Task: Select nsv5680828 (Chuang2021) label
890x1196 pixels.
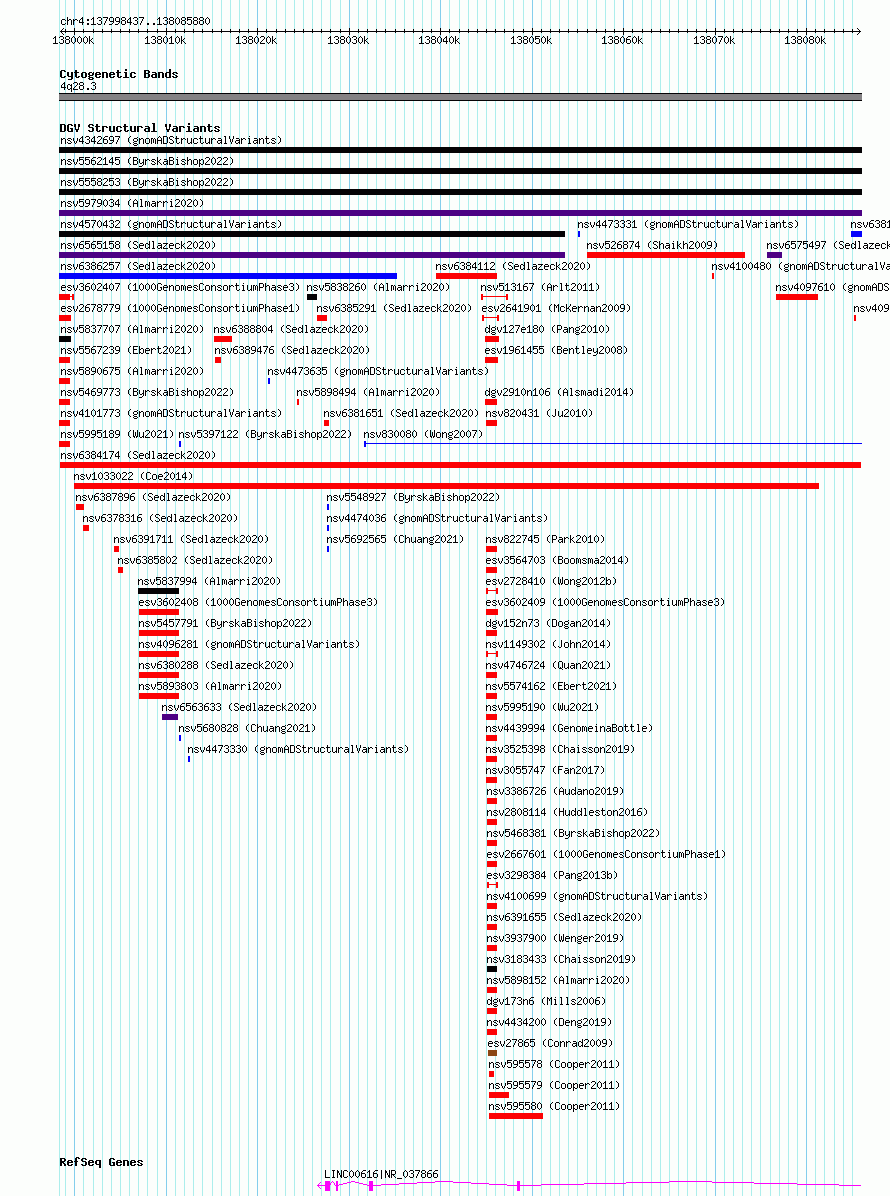Action: (247, 728)
